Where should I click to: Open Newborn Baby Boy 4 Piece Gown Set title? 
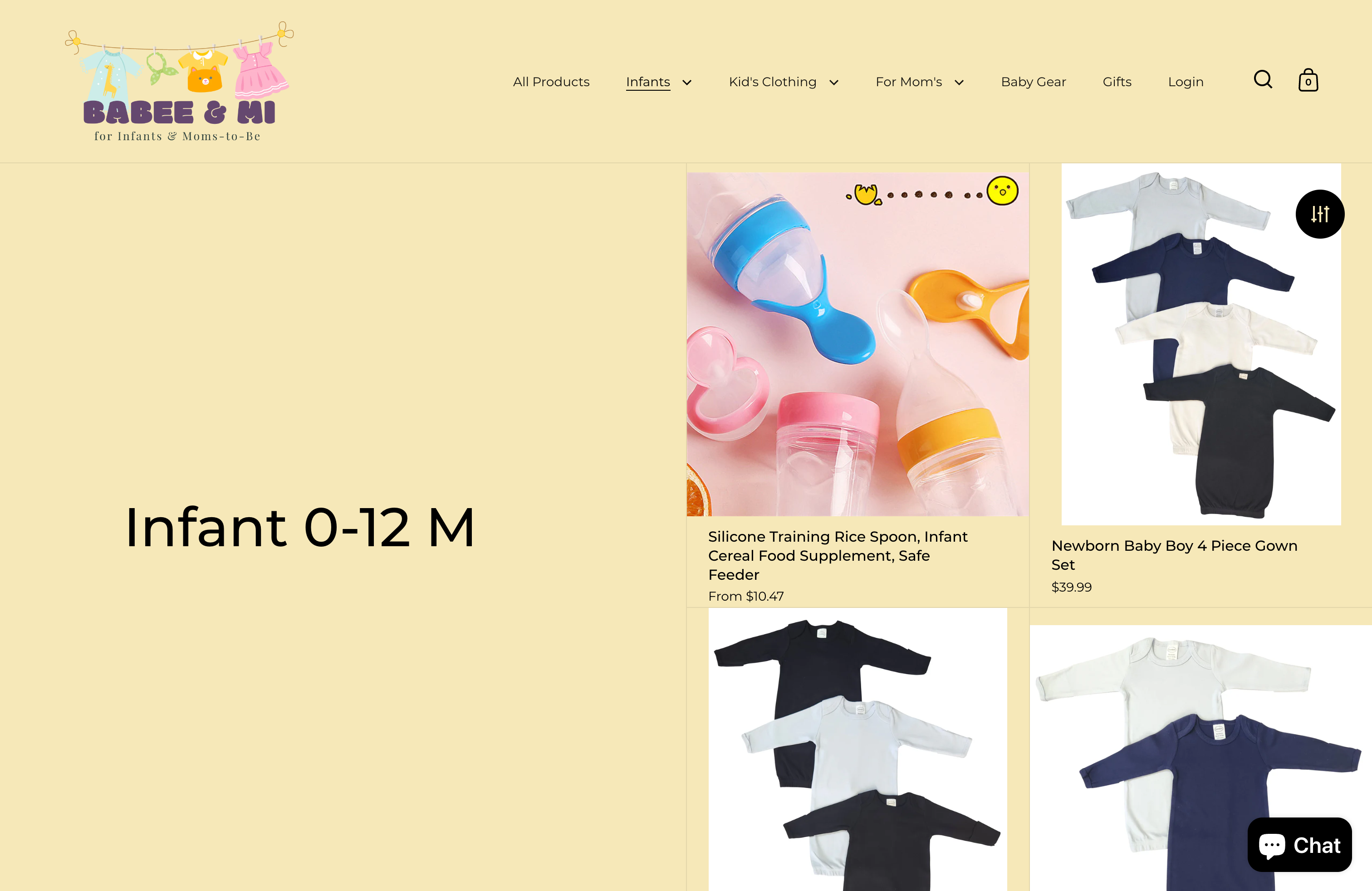pyautogui.click(x=1174, y=555)
